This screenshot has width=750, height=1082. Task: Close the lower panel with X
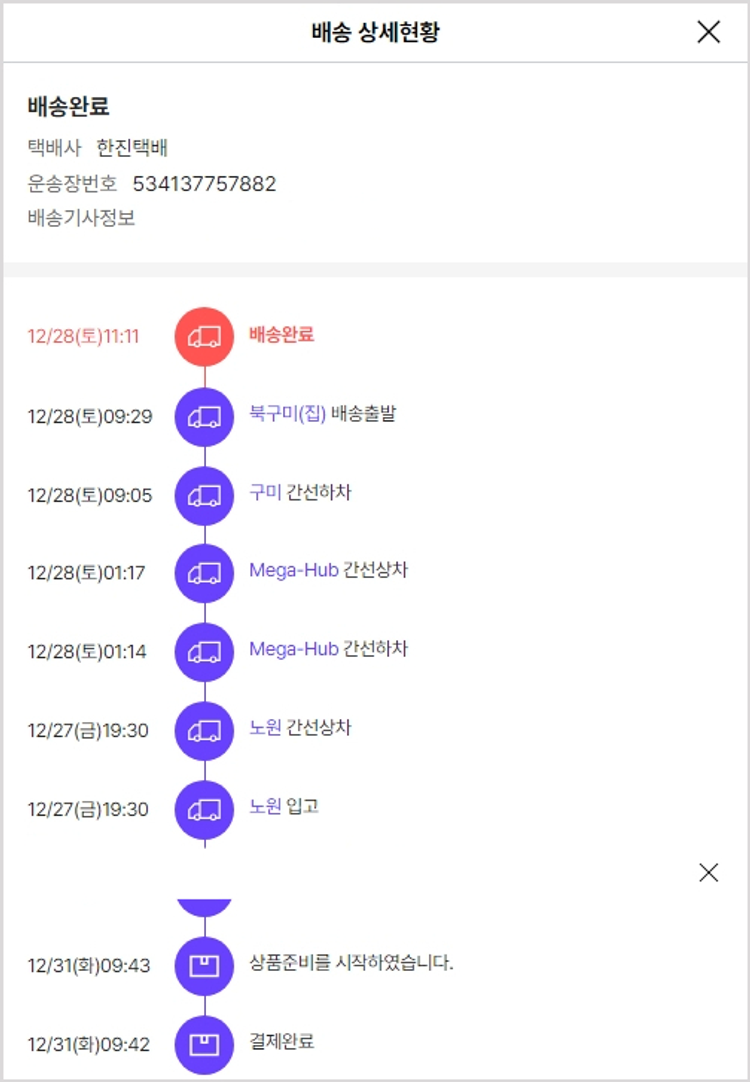708,872
